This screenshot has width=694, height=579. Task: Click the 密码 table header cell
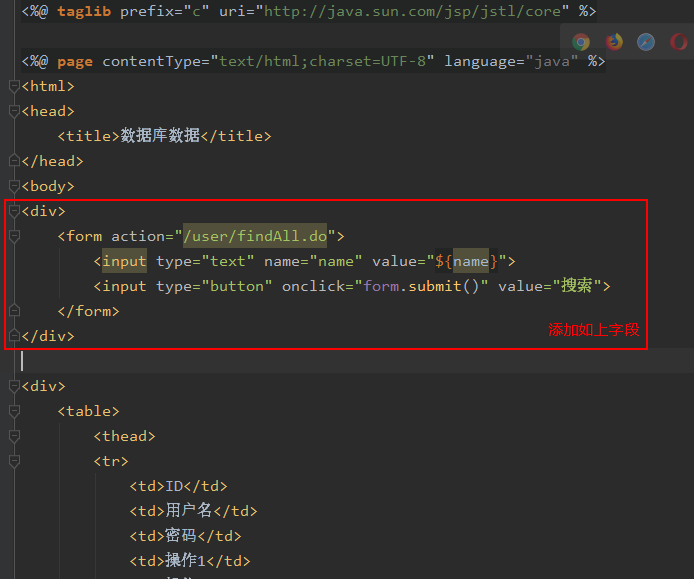[x=181, y=536]
